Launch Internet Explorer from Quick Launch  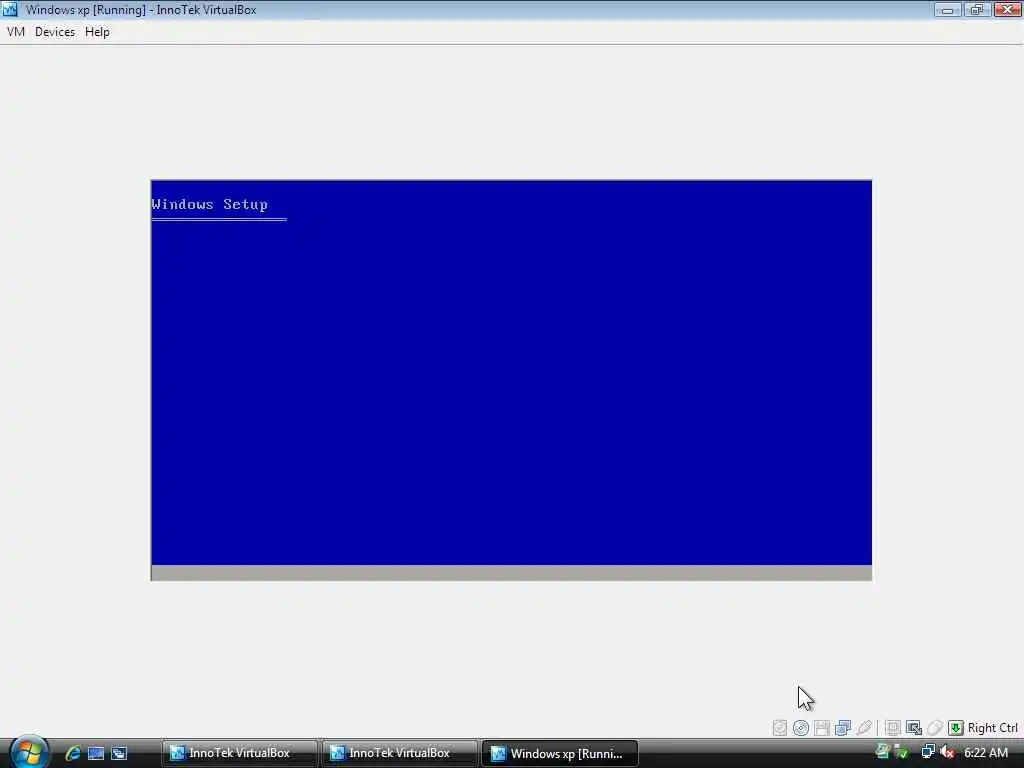coord(72,753)
